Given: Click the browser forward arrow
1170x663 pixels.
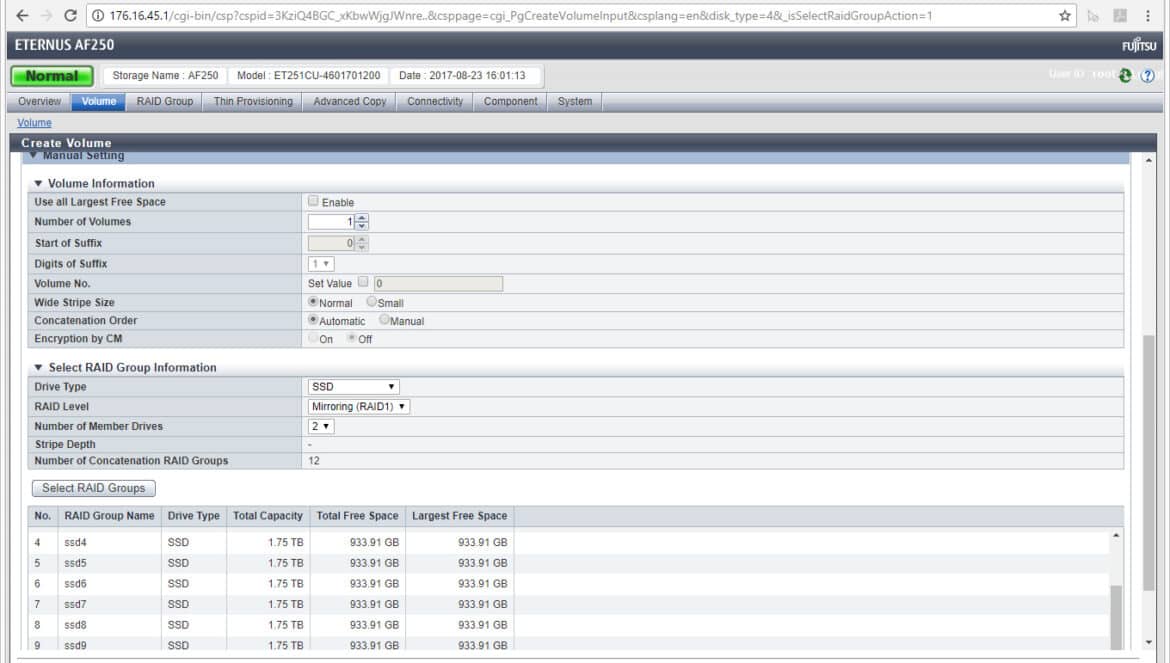Looking at the screenshot, I should pyautogui.click(x=46, y=16).
